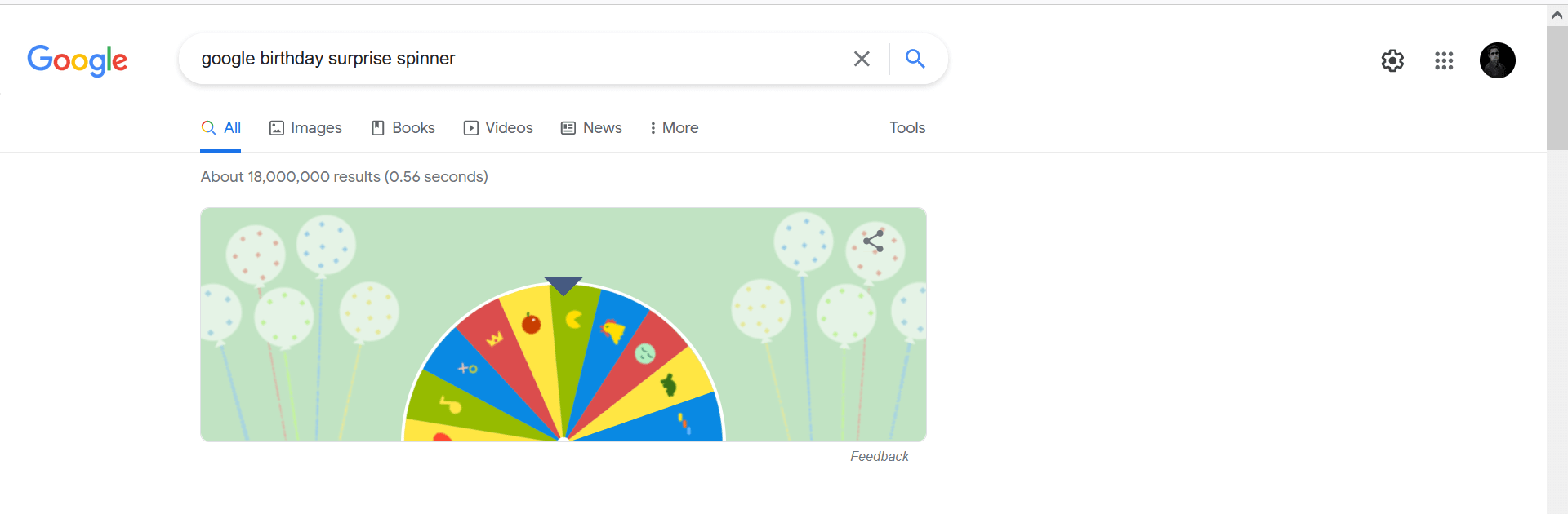Open the Tools options
The height and width of the screenshot is (514, 1568).
[907, 128]
